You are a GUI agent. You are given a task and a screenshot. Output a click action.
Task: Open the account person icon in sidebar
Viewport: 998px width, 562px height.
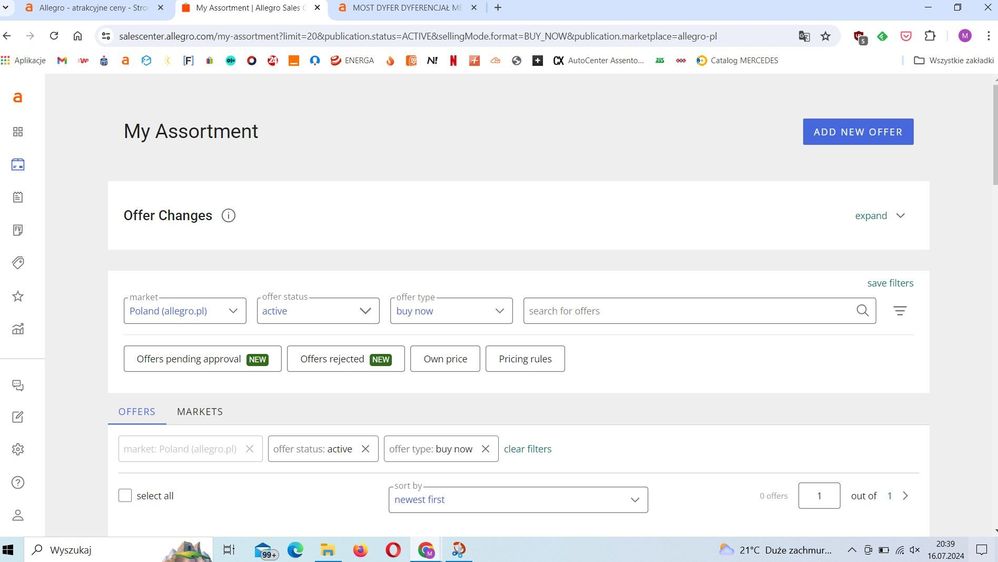coord(18,515)
